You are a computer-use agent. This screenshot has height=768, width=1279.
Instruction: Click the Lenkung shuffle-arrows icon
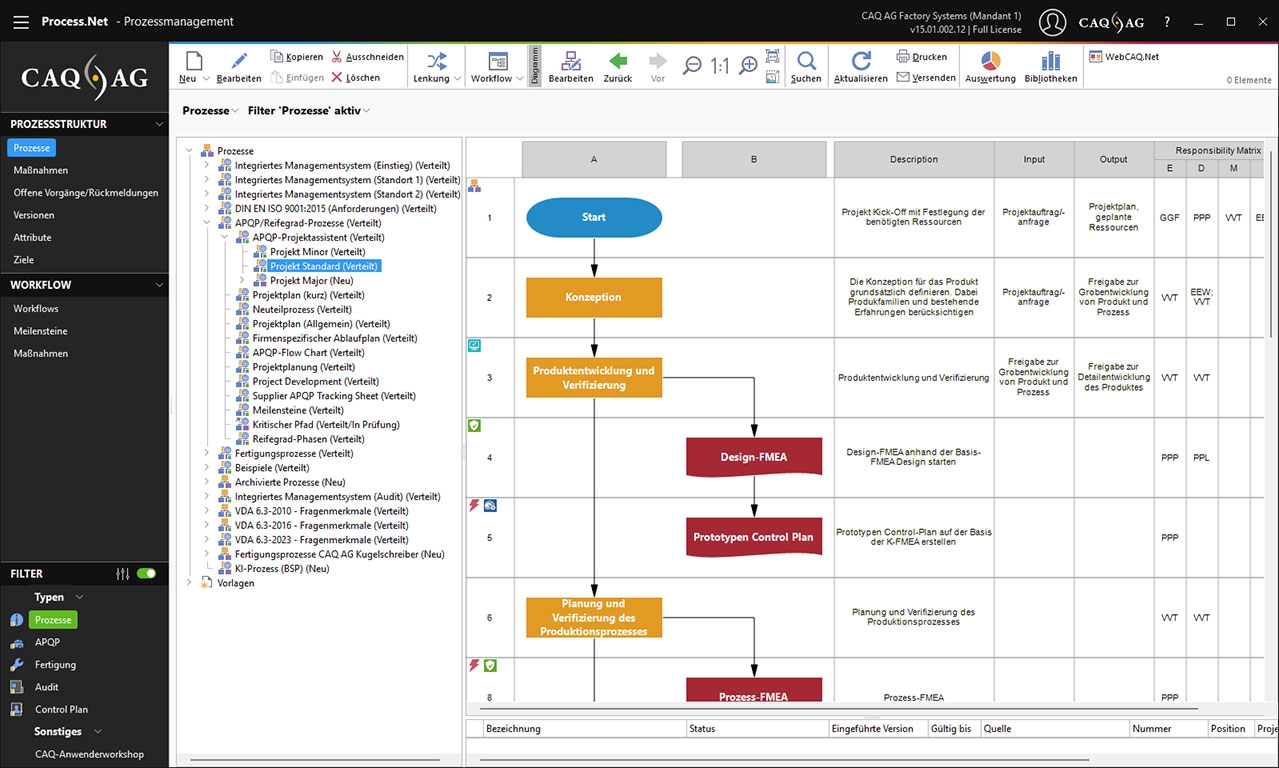(x=437, y=61)
